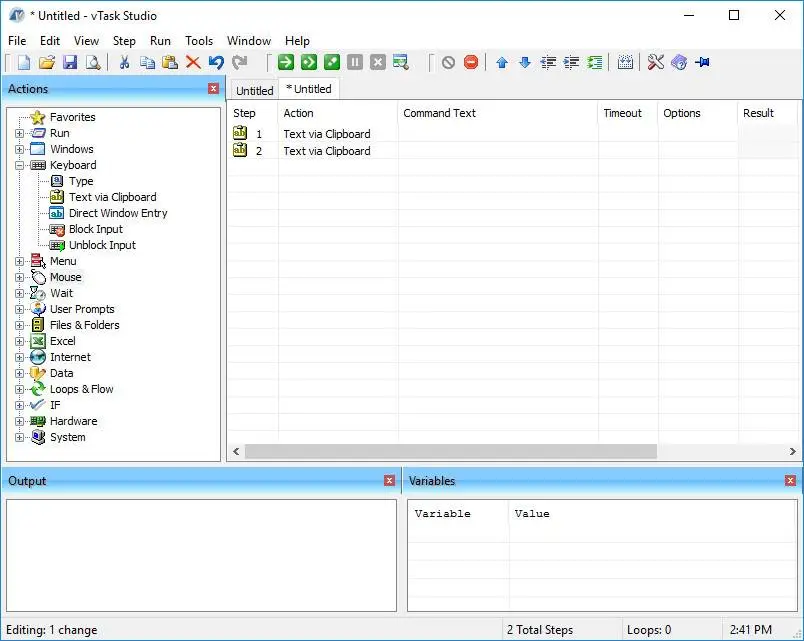Viewport: 804px width, 641px height.
Task: Move step down with blue down arrow
Action: click(525, 63)
